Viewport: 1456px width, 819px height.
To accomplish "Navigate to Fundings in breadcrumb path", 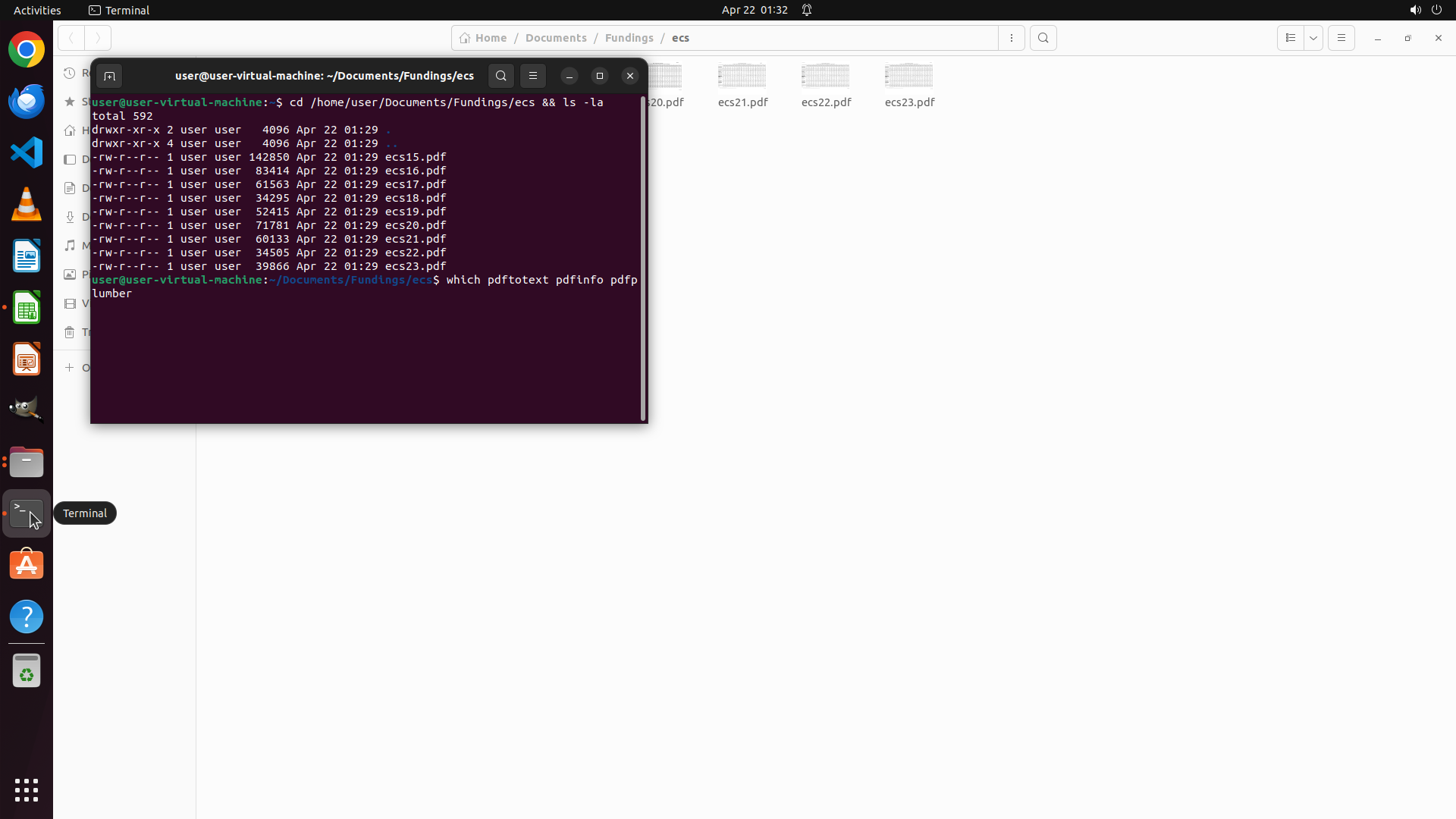I will (629, 38).
